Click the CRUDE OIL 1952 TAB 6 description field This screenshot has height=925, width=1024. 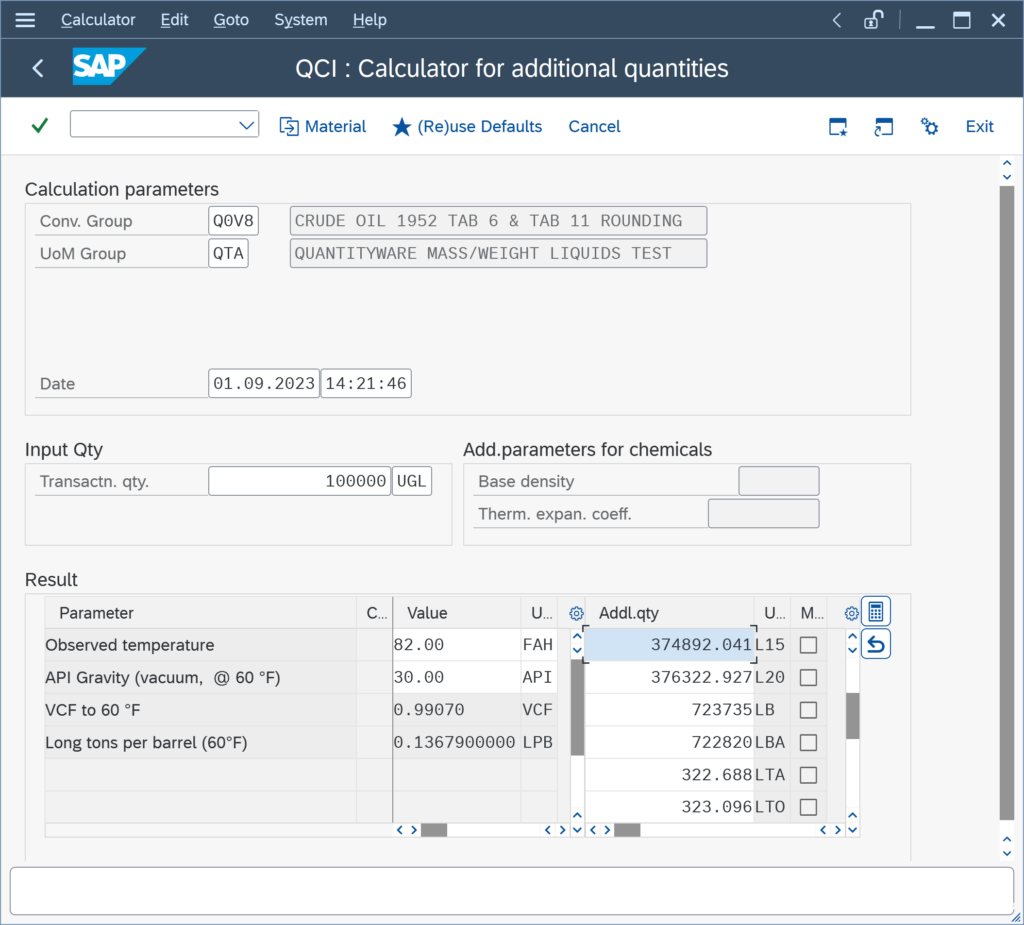coord(498,221)
